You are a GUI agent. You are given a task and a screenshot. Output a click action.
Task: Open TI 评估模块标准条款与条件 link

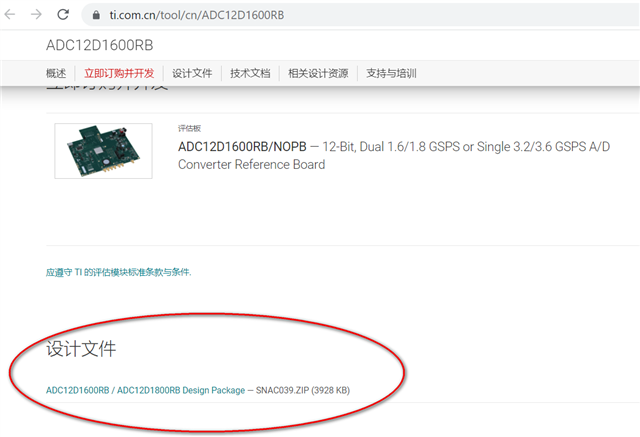click(x=118, y=272)
